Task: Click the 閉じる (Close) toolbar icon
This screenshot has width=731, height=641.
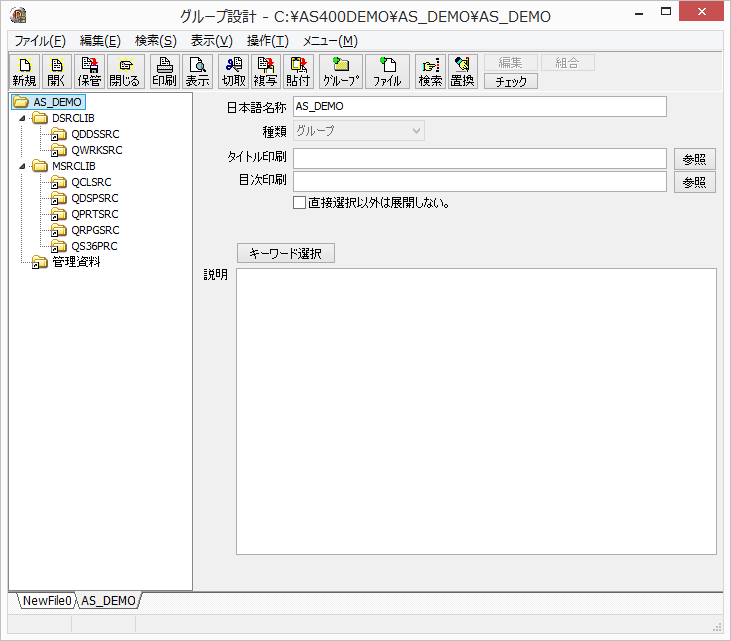Action: 125,71
